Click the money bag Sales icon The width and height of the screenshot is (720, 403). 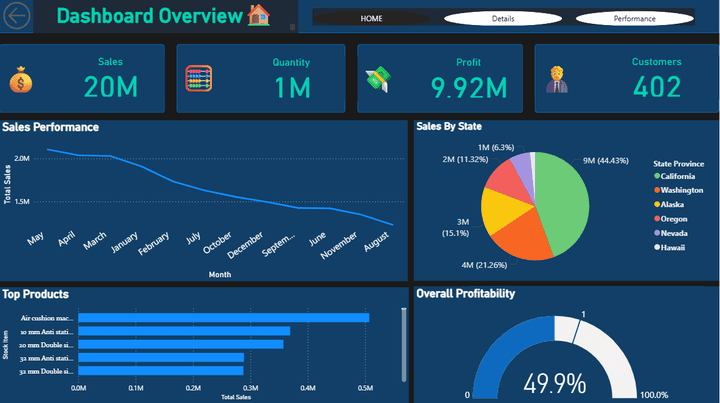pyautogui.click(x=21, y=79)
